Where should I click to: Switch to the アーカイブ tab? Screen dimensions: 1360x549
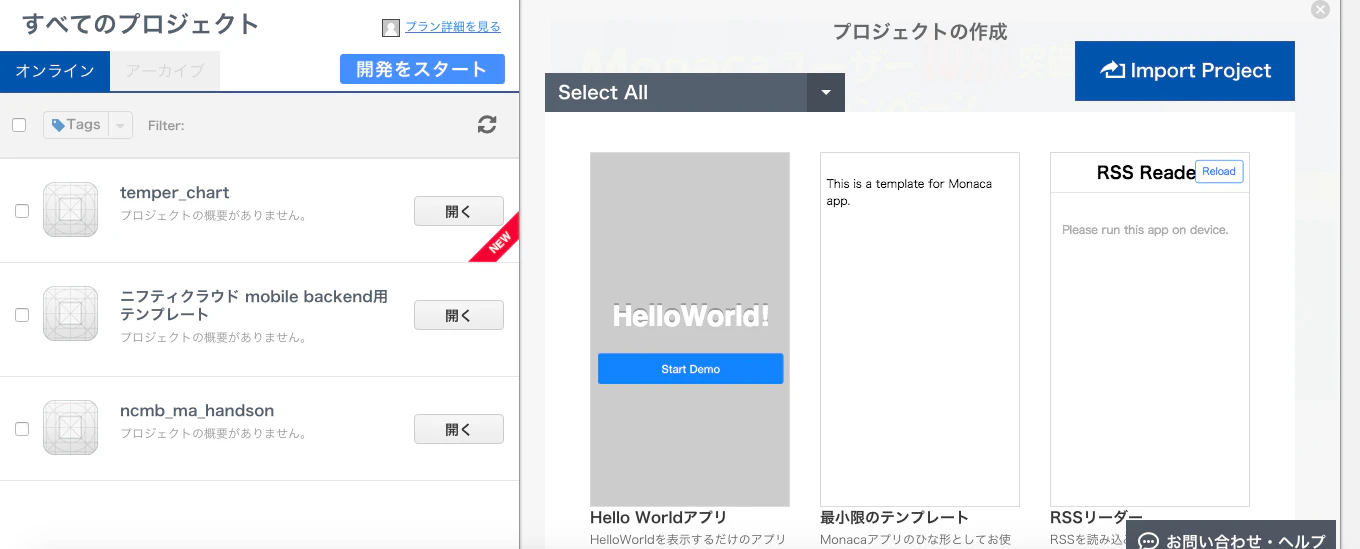[165, 71]
